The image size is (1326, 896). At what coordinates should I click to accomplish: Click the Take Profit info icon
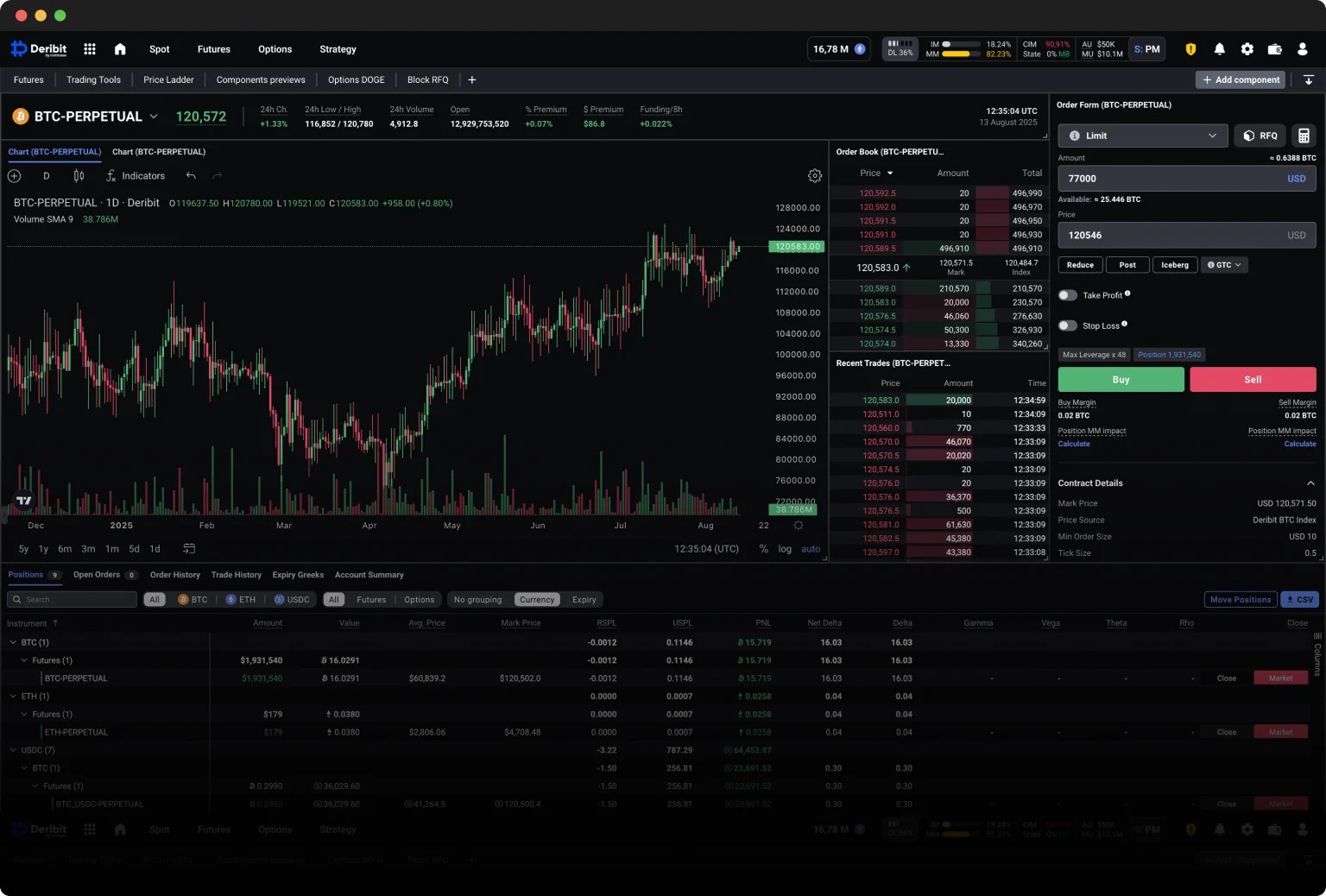(x=1127, y=293)
